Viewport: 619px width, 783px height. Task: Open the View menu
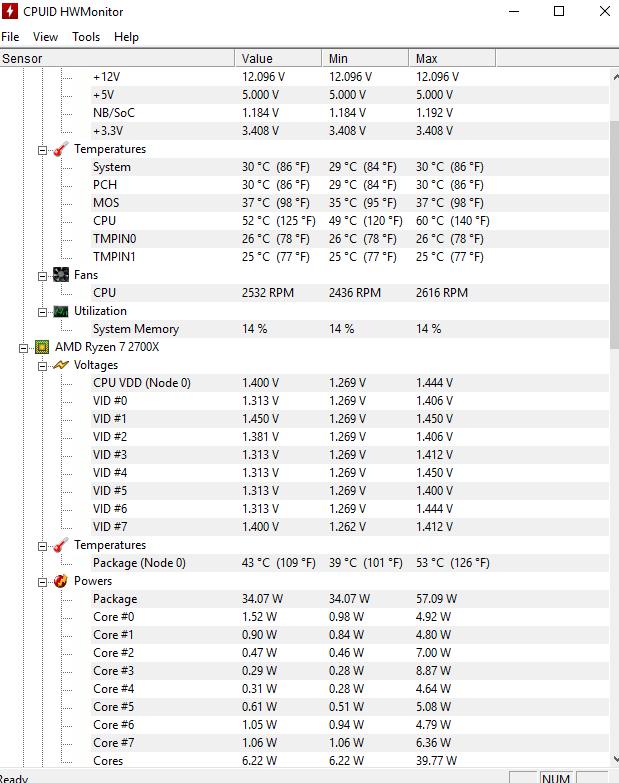[46, 37]
